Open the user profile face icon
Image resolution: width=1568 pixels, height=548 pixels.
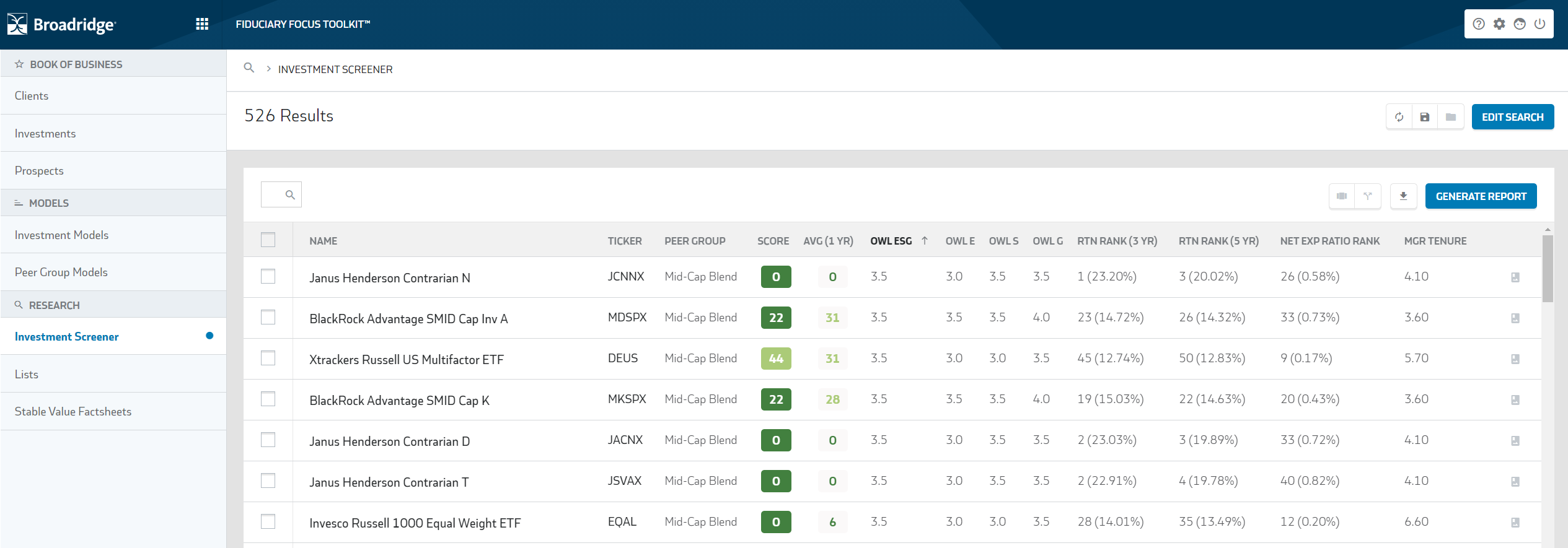(1520, 24)
